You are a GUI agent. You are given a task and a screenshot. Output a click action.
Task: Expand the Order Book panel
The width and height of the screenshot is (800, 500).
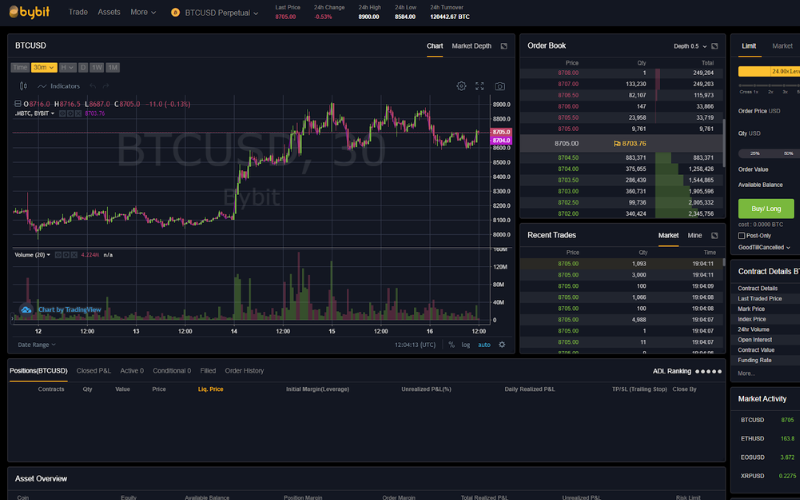[x=714, y=46]
